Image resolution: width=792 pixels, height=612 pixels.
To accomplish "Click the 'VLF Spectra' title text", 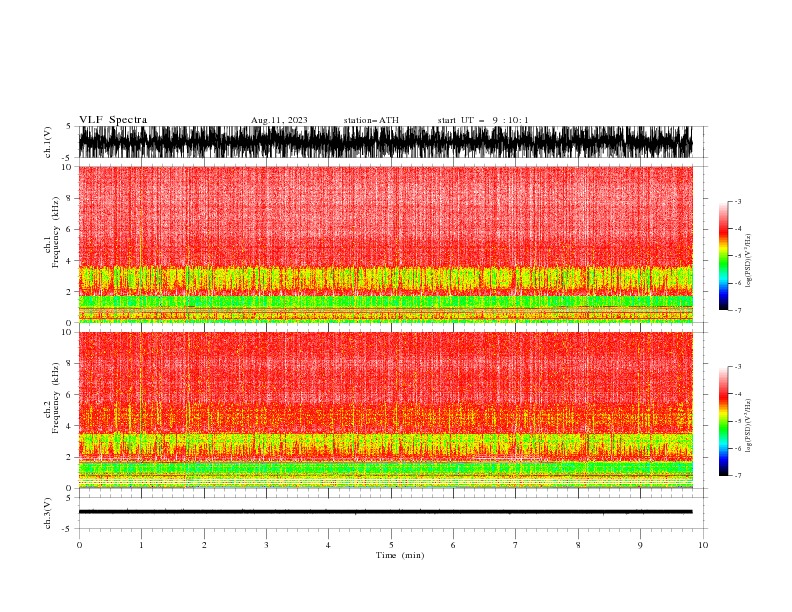I will coord(113,120).
